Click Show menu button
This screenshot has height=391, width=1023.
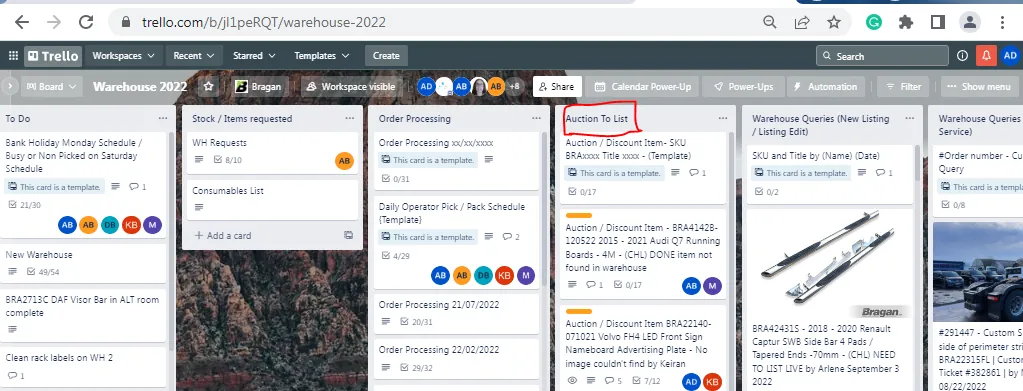tap(979, 86)
